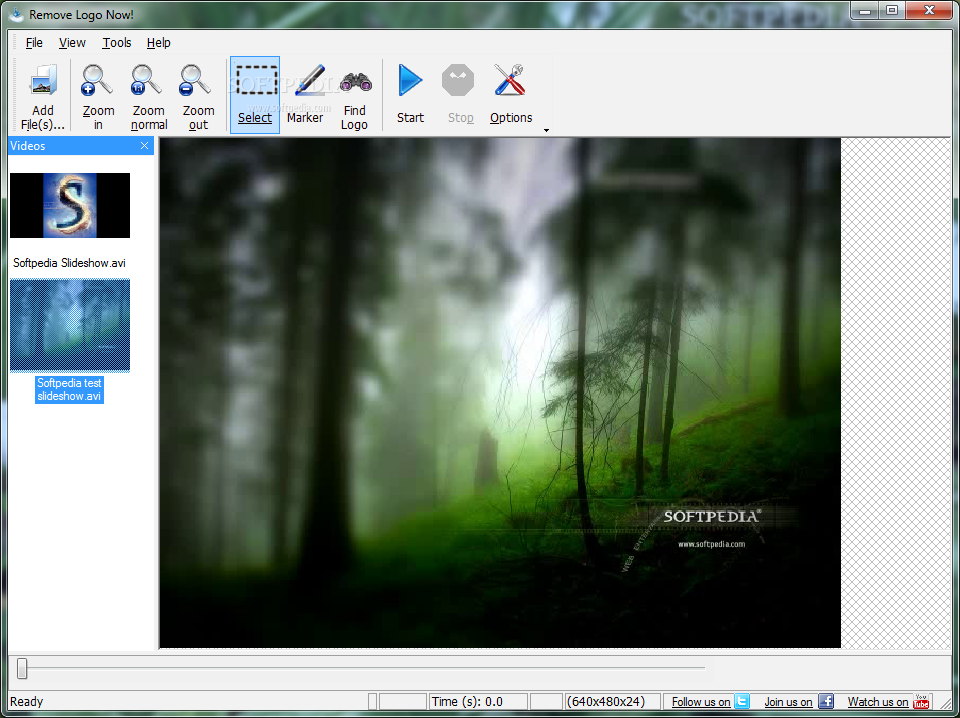This screenshot has height=718, width=960.
Task: Click the Follow us on link
Action: pos(701,702)
